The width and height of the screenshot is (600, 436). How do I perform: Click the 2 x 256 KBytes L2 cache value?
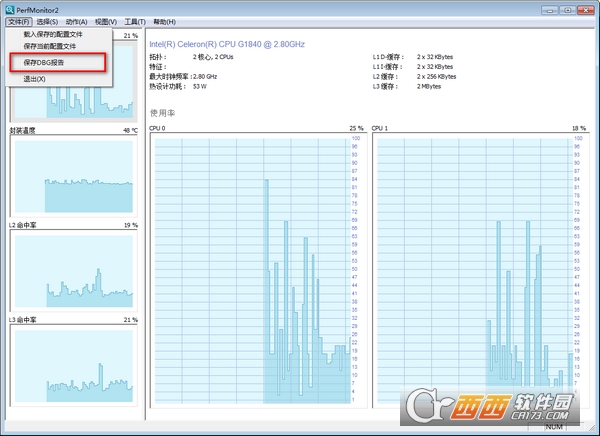(436, 77)
